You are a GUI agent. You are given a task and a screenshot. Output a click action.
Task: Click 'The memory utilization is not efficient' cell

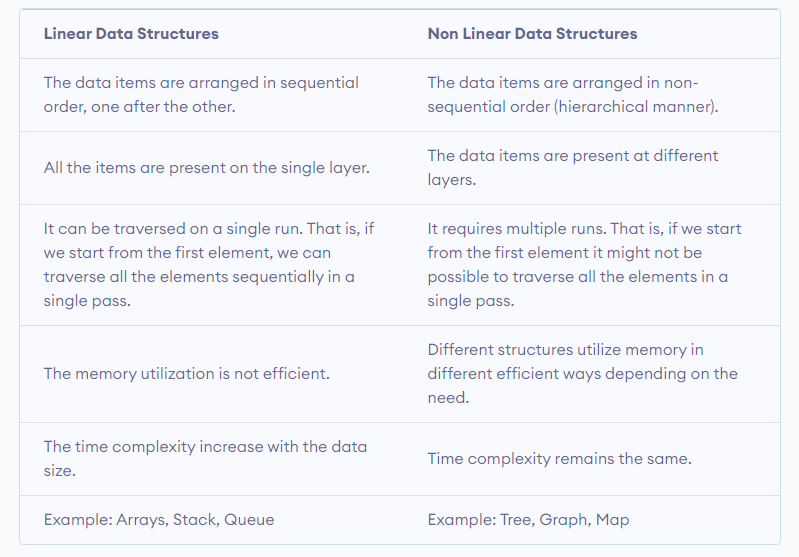click(x=186, y=374)
